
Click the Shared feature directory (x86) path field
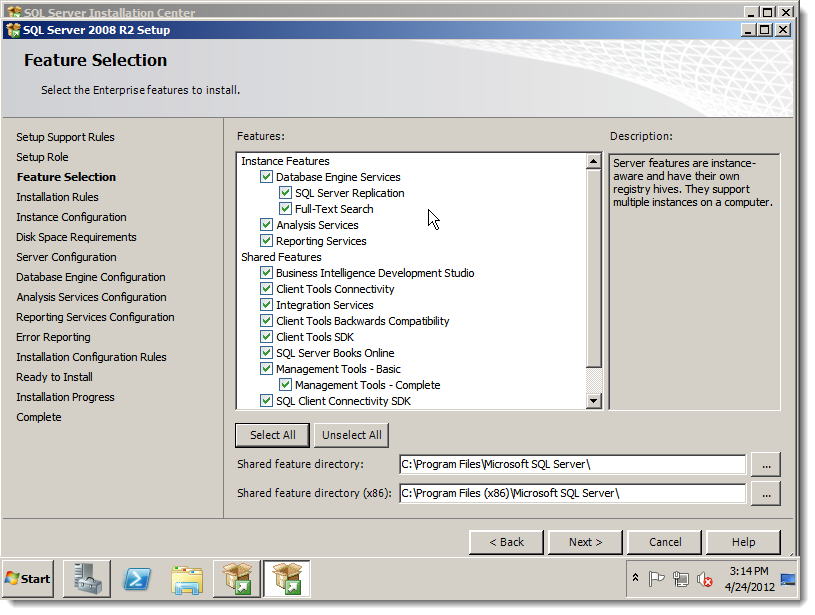pos(572,493)
